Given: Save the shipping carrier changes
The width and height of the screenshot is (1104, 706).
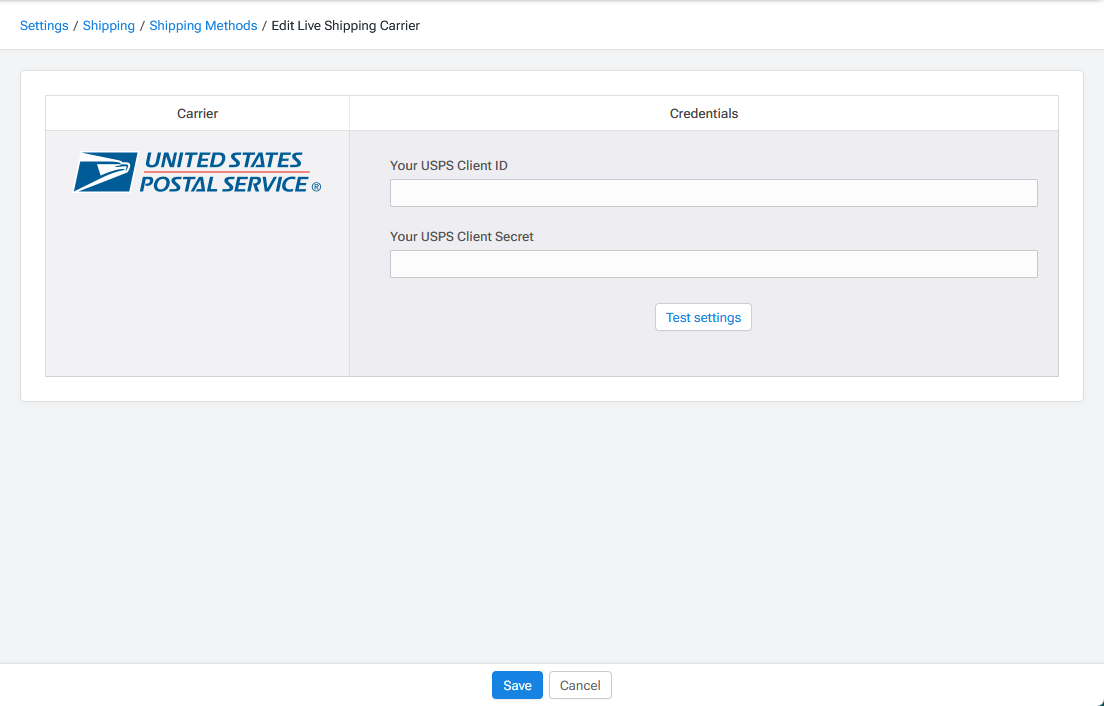Looking at the screenshot, I should click(x=517, y=685).
